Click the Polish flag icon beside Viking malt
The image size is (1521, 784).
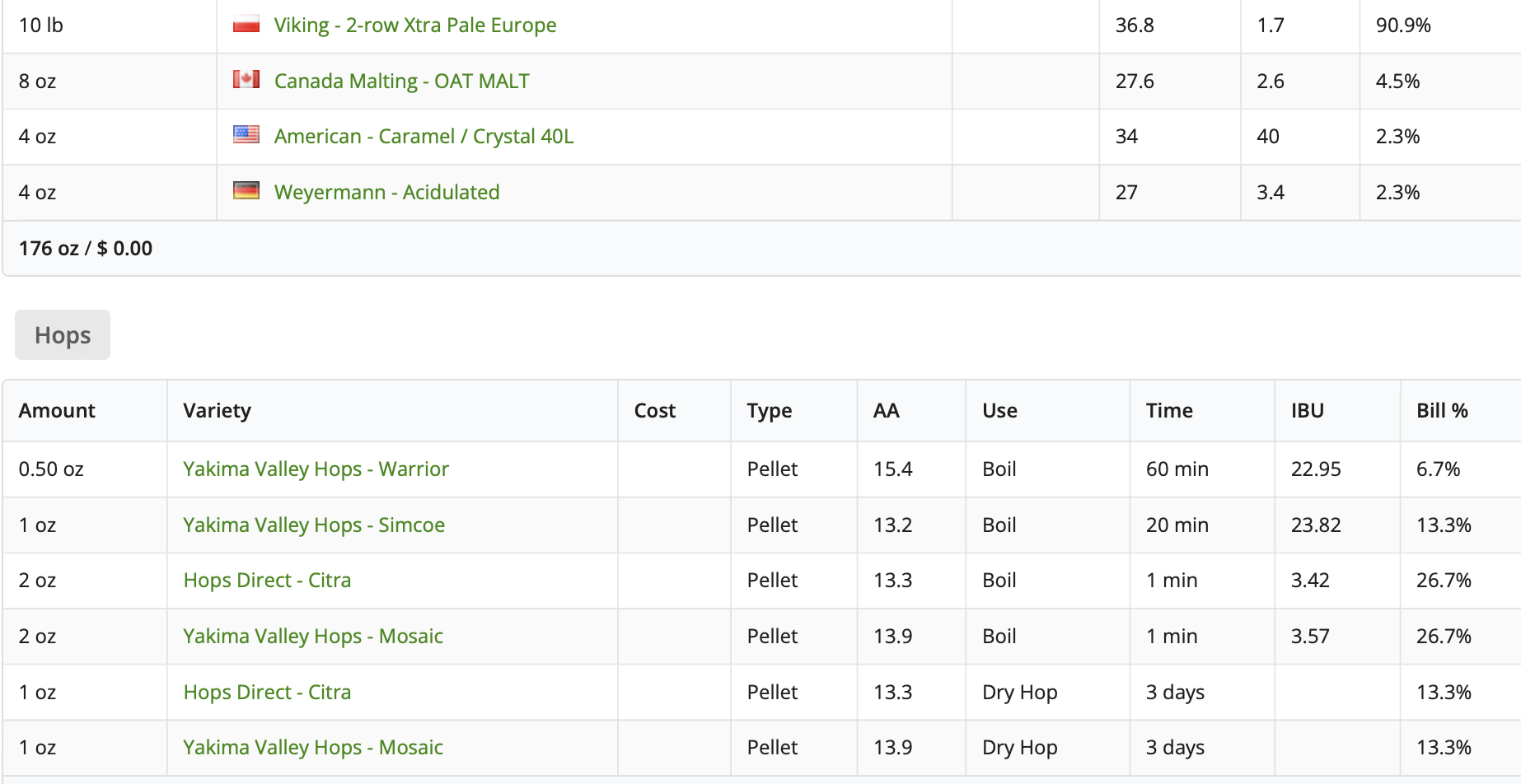point(246,24)
